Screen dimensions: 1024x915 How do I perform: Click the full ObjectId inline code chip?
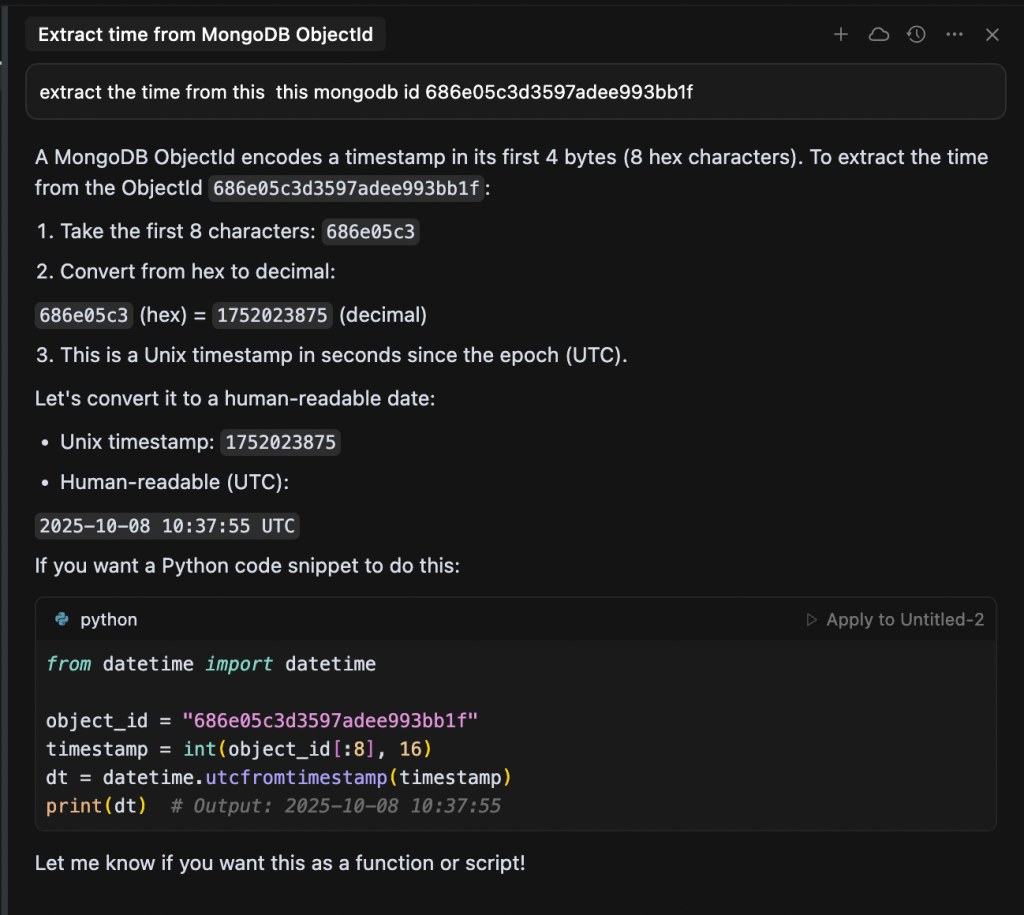[x=347, y=188]
